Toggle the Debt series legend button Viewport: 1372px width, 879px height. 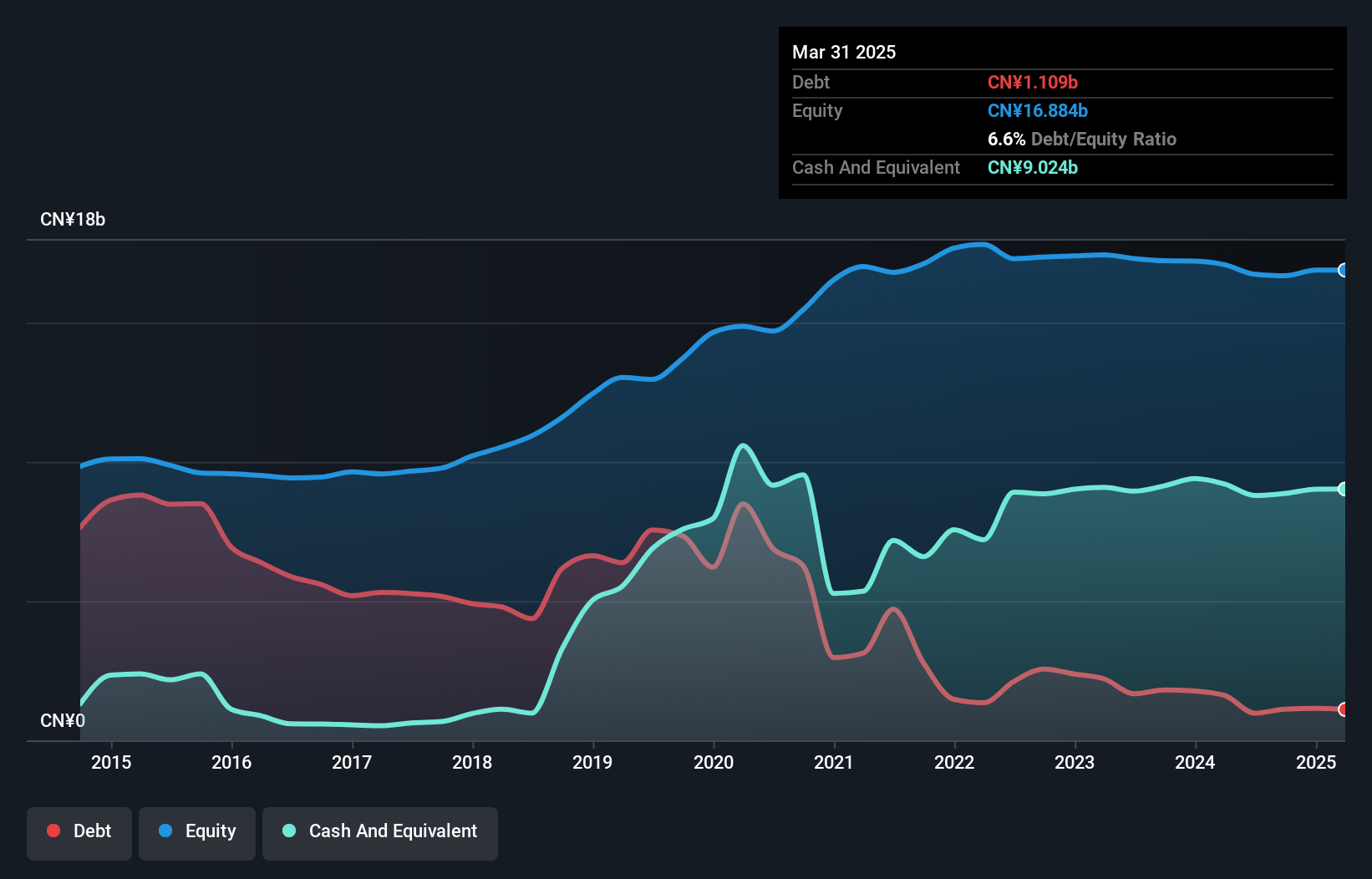(x=79, y=833)
